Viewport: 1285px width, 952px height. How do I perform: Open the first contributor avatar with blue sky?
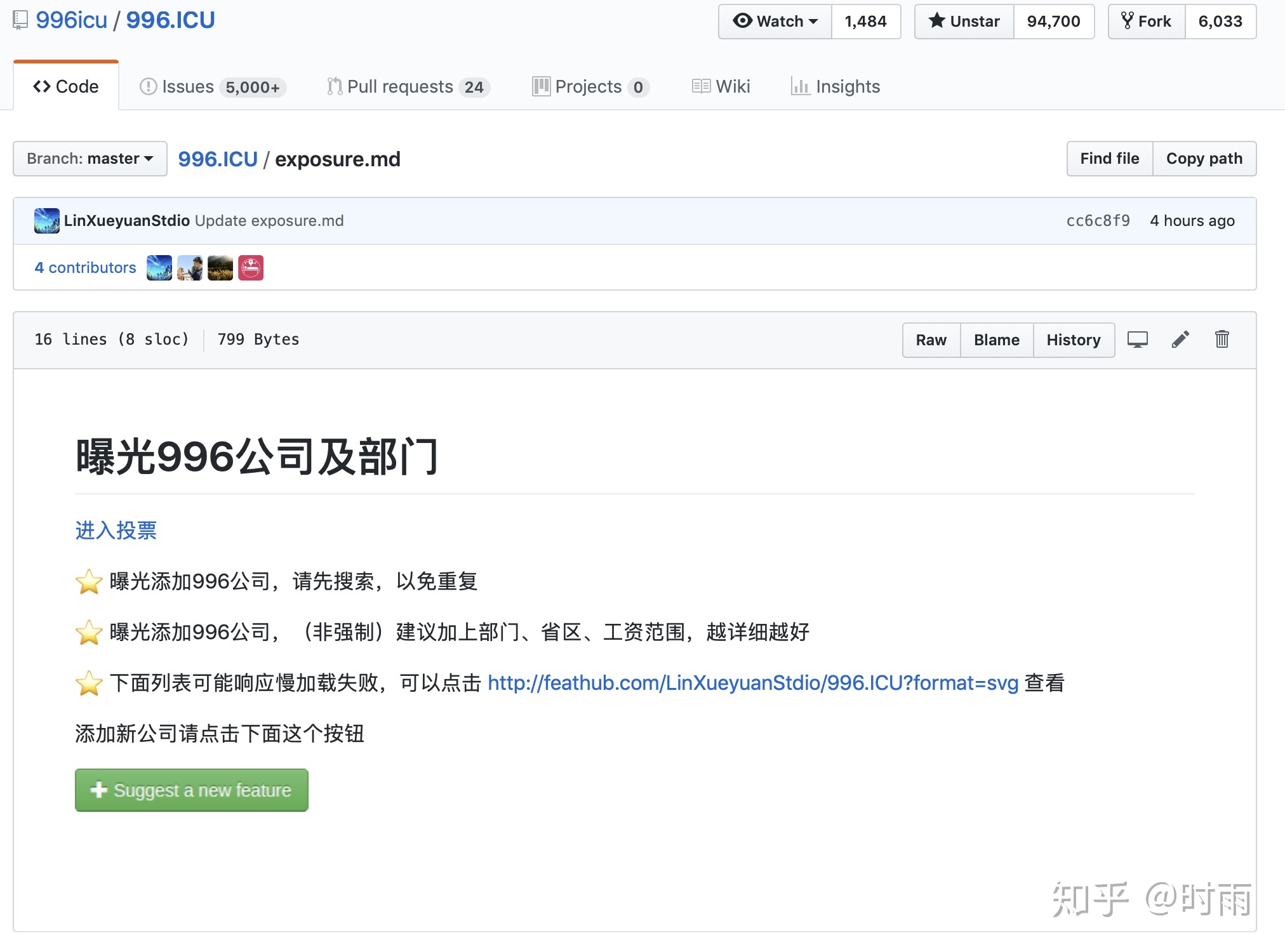point(159,268)
